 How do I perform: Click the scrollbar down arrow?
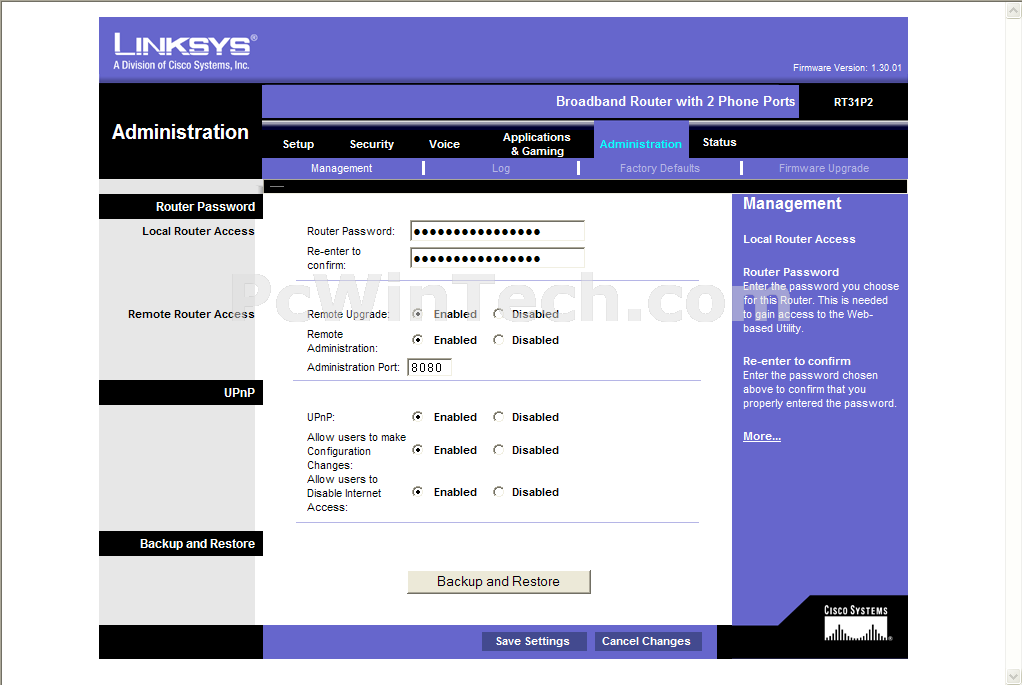(1014, 676)
